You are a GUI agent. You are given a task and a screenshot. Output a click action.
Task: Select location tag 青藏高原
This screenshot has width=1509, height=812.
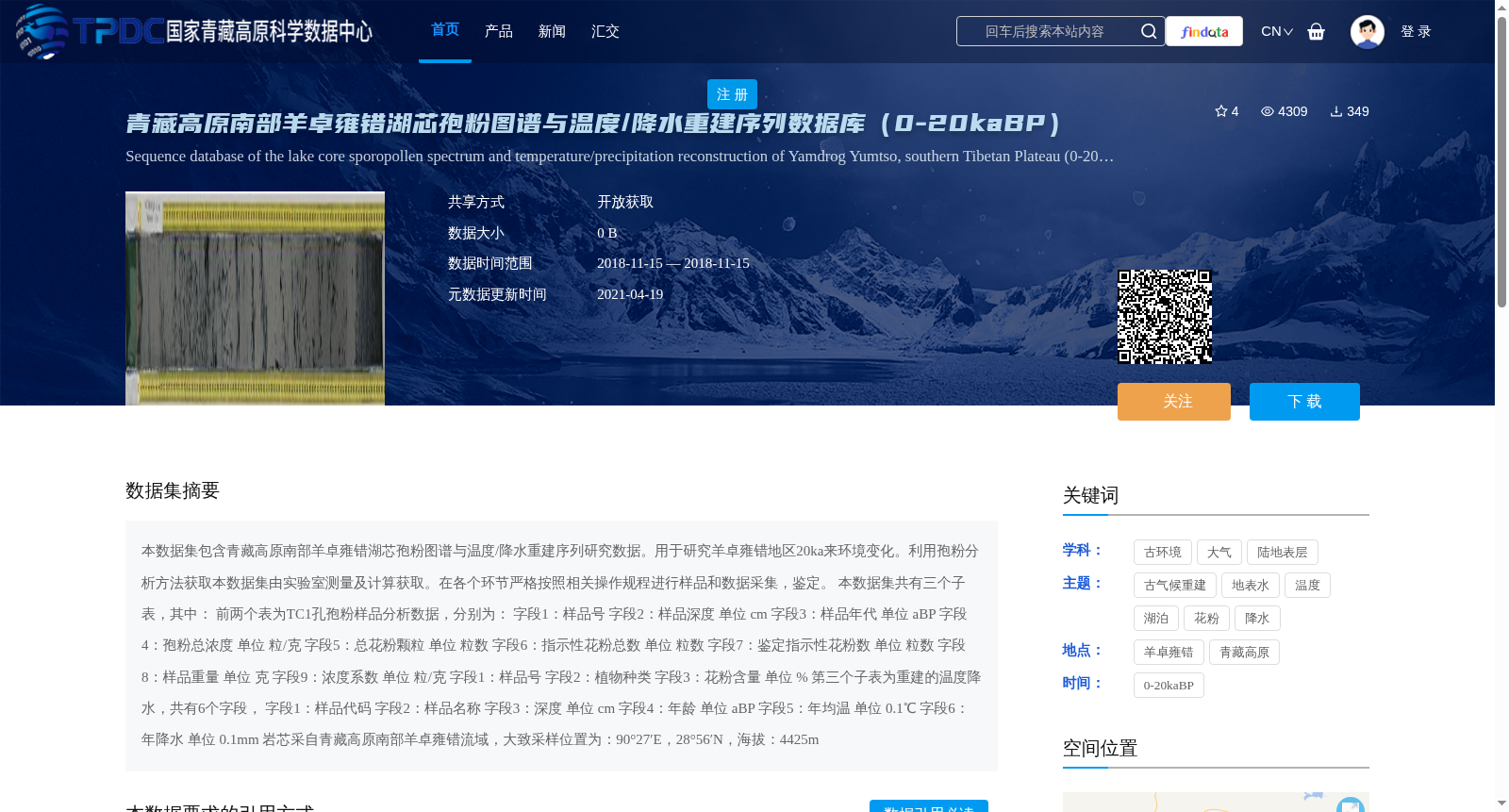pyautogui.click(x=1244, y=653)
